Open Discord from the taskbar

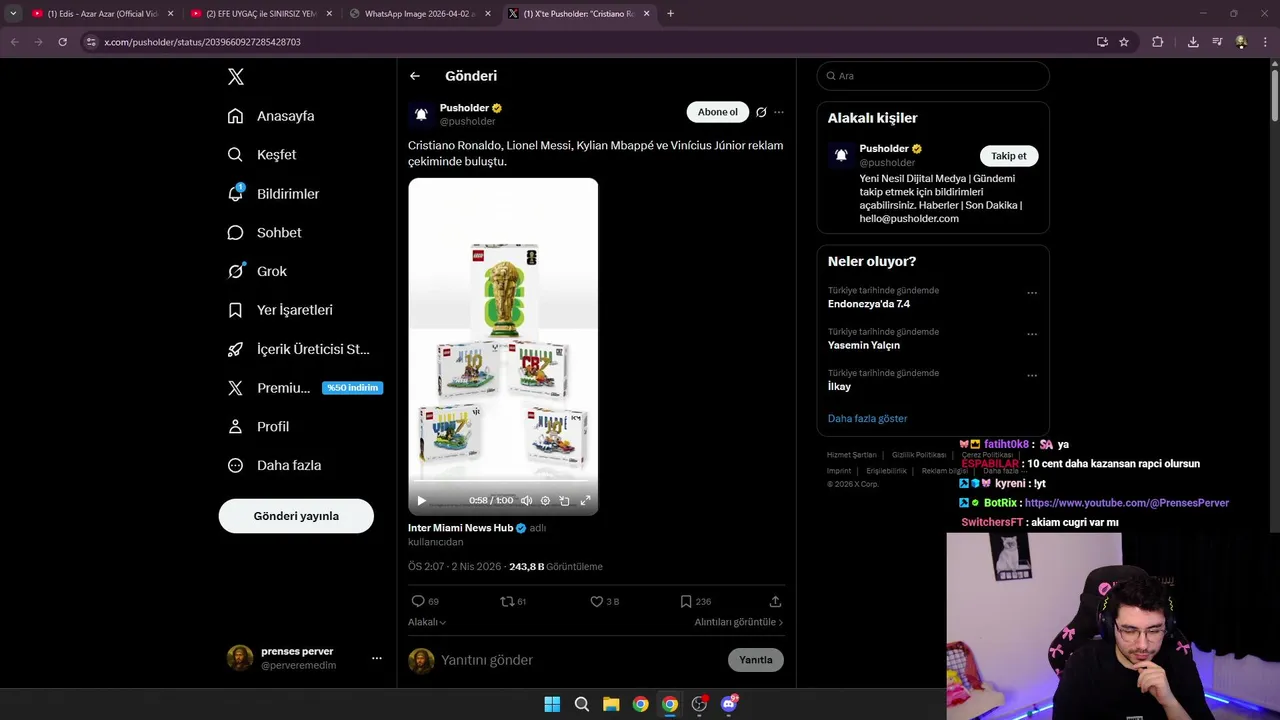pyautogui.click(x=729, y=704)
